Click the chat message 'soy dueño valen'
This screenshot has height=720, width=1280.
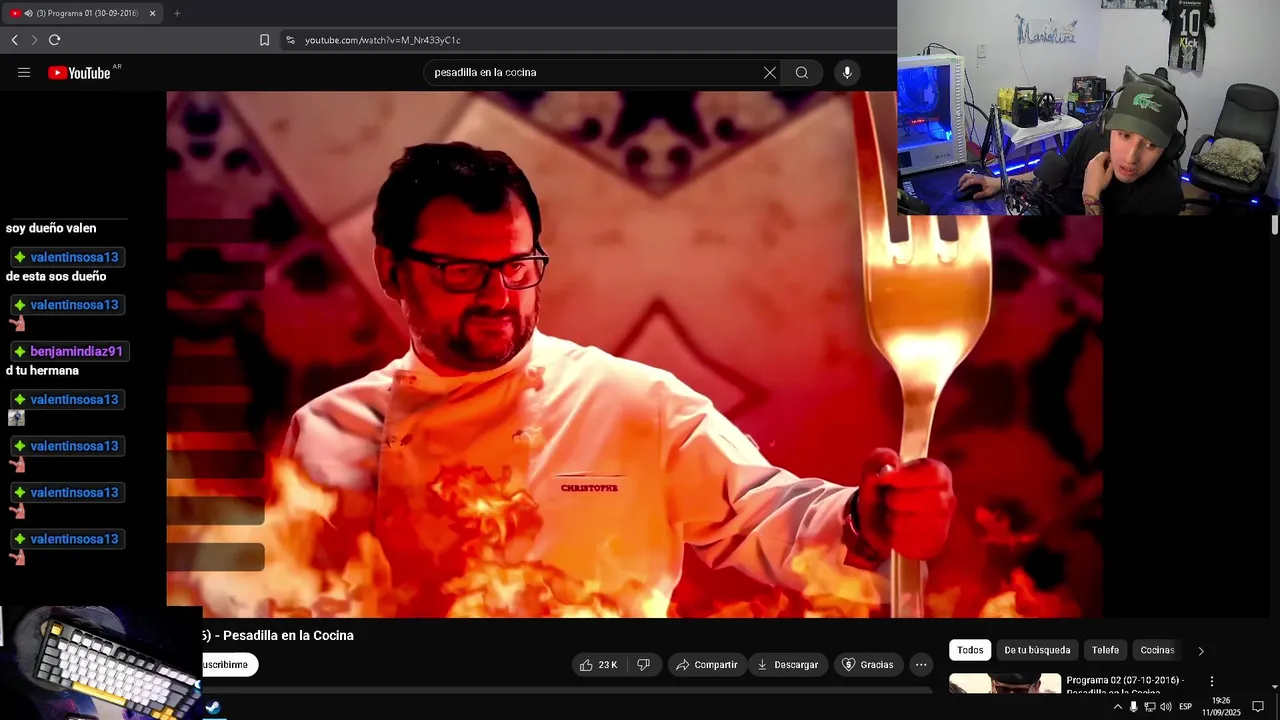pyautogui.click(x=51, y=228)
